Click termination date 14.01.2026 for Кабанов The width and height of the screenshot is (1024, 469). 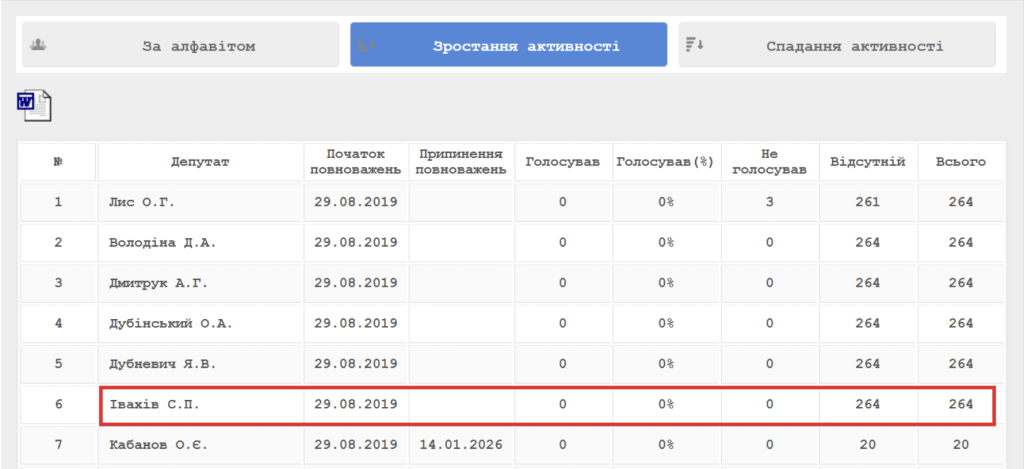(x=461, y=445)
